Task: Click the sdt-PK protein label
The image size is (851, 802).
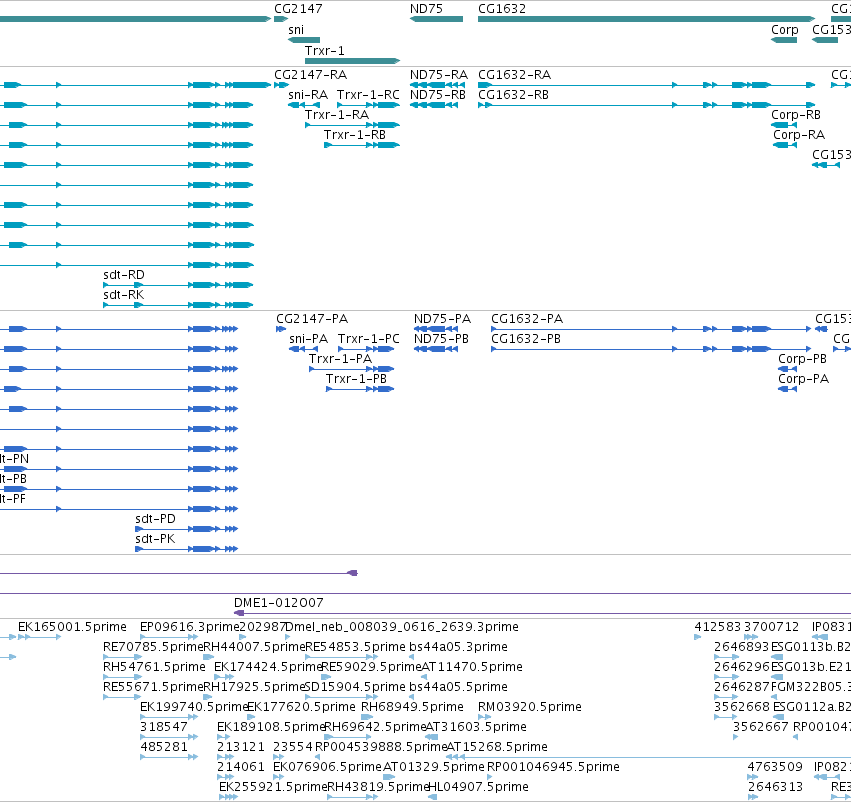Action: [x=155, y=539]
